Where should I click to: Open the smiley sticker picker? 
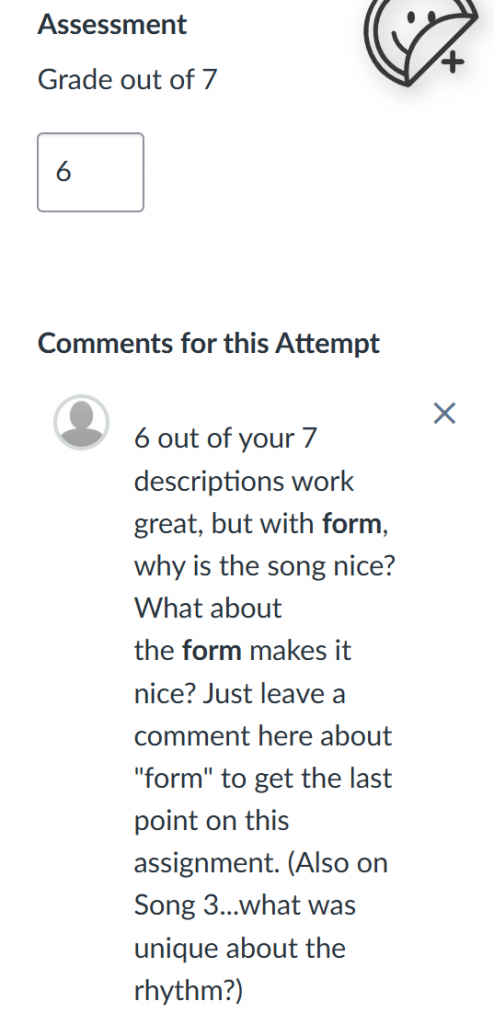[x=418, y=40]
